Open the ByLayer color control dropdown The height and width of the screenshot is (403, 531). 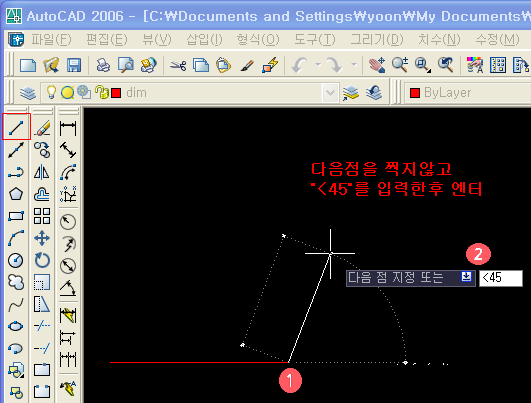[x=467, y=93]
